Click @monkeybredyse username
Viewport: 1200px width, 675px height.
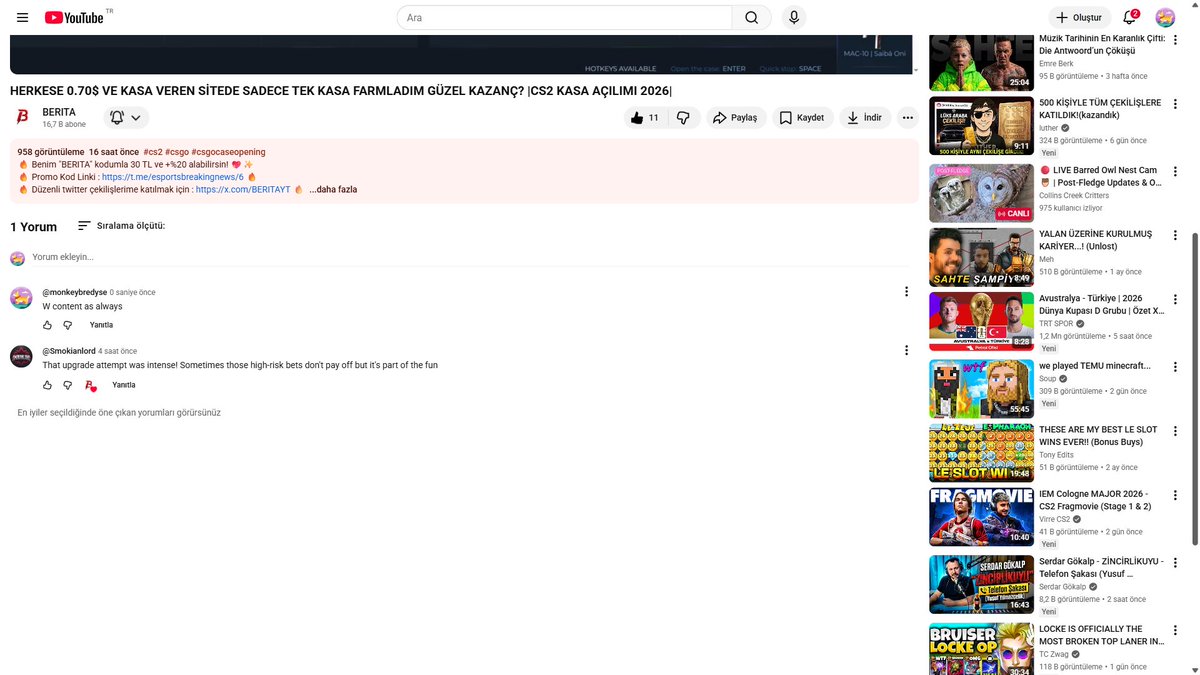pyautogui.click(x=73, y=292)
